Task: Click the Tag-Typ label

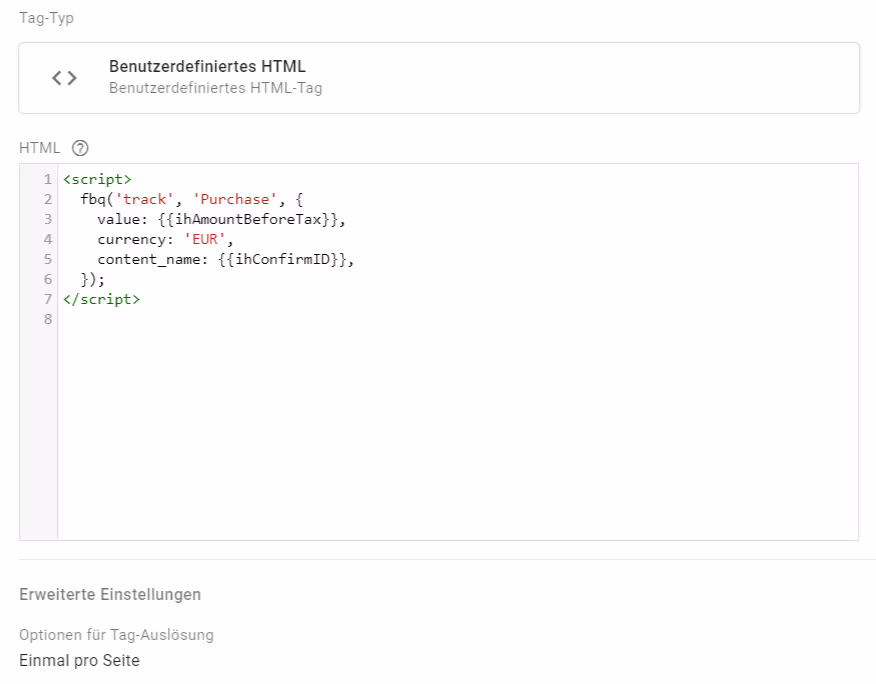Action: [x=46, y=18]
